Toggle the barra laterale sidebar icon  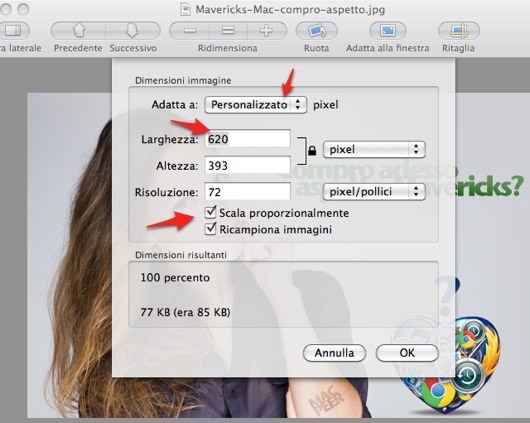[x=14, y=31]
